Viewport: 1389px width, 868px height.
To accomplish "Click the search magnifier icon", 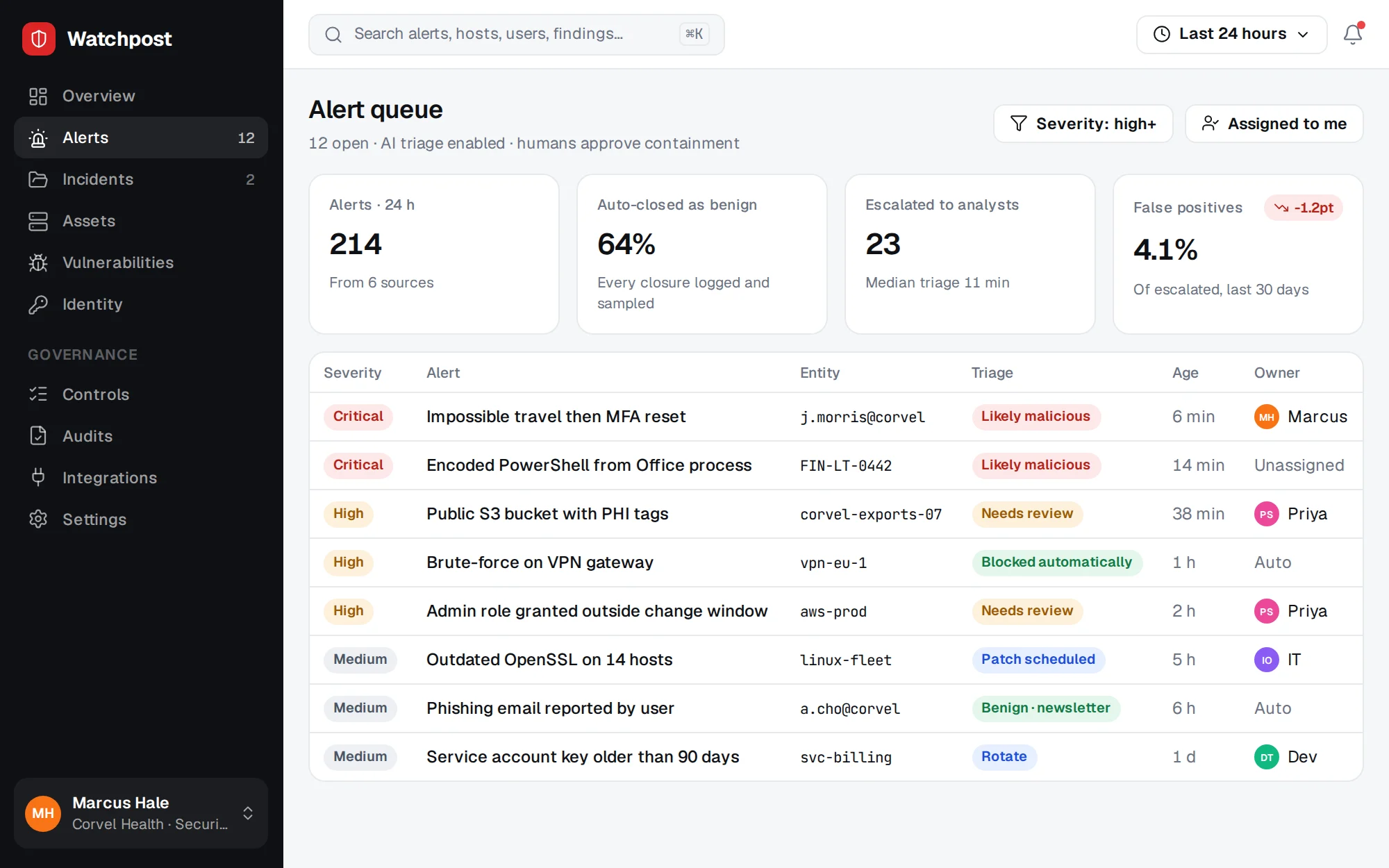I will click(333, 35).
